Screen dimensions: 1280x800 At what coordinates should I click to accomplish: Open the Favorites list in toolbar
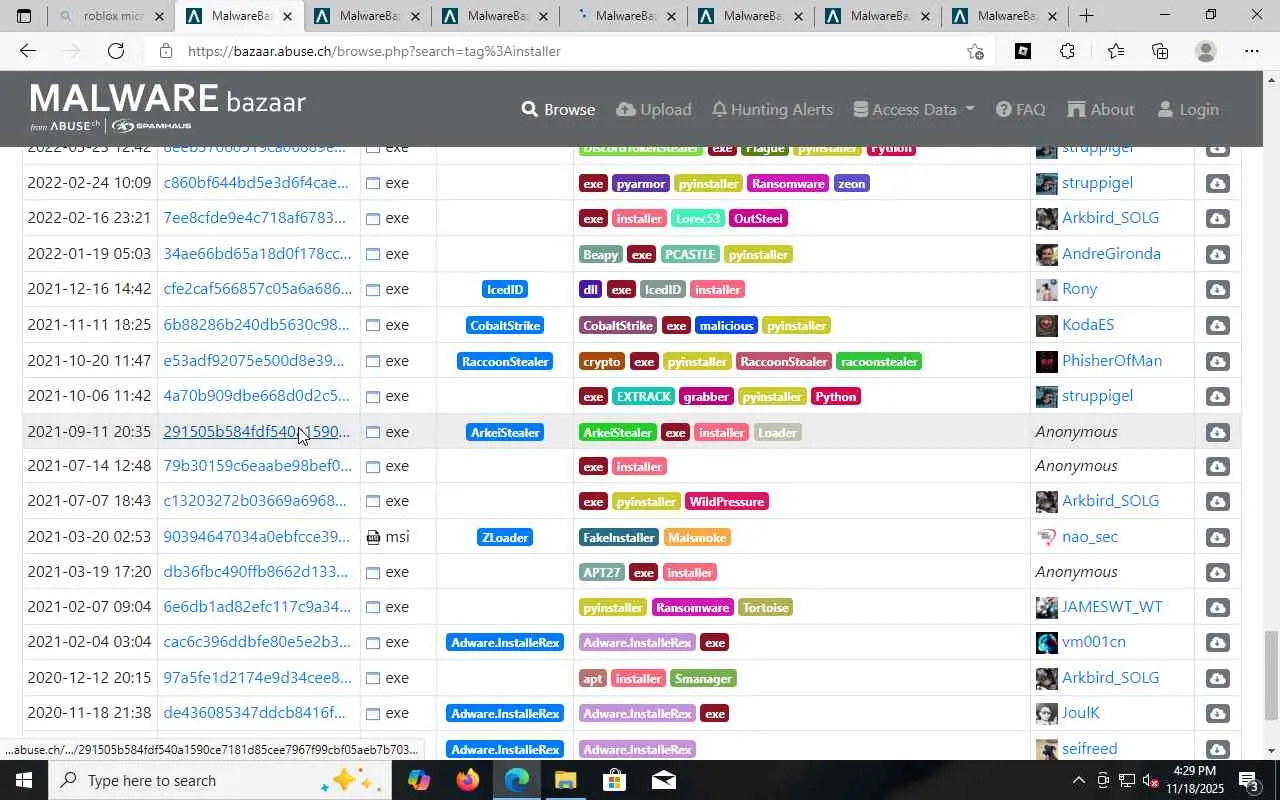[1115, 51]
